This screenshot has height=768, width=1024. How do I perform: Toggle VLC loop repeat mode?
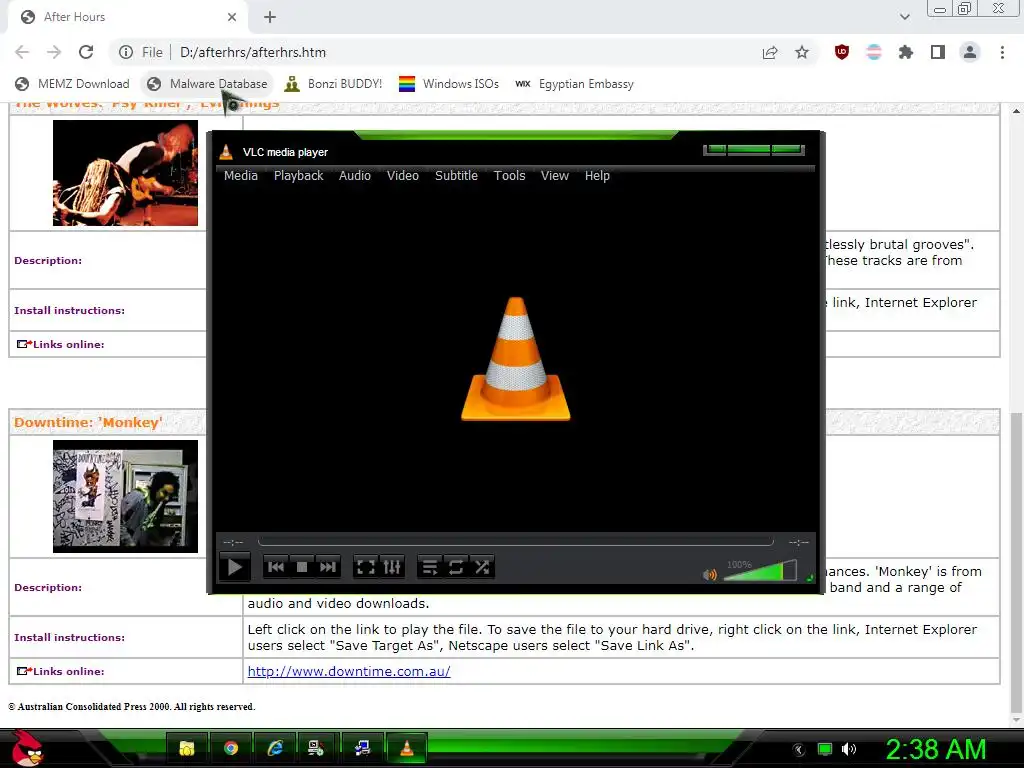456,567
